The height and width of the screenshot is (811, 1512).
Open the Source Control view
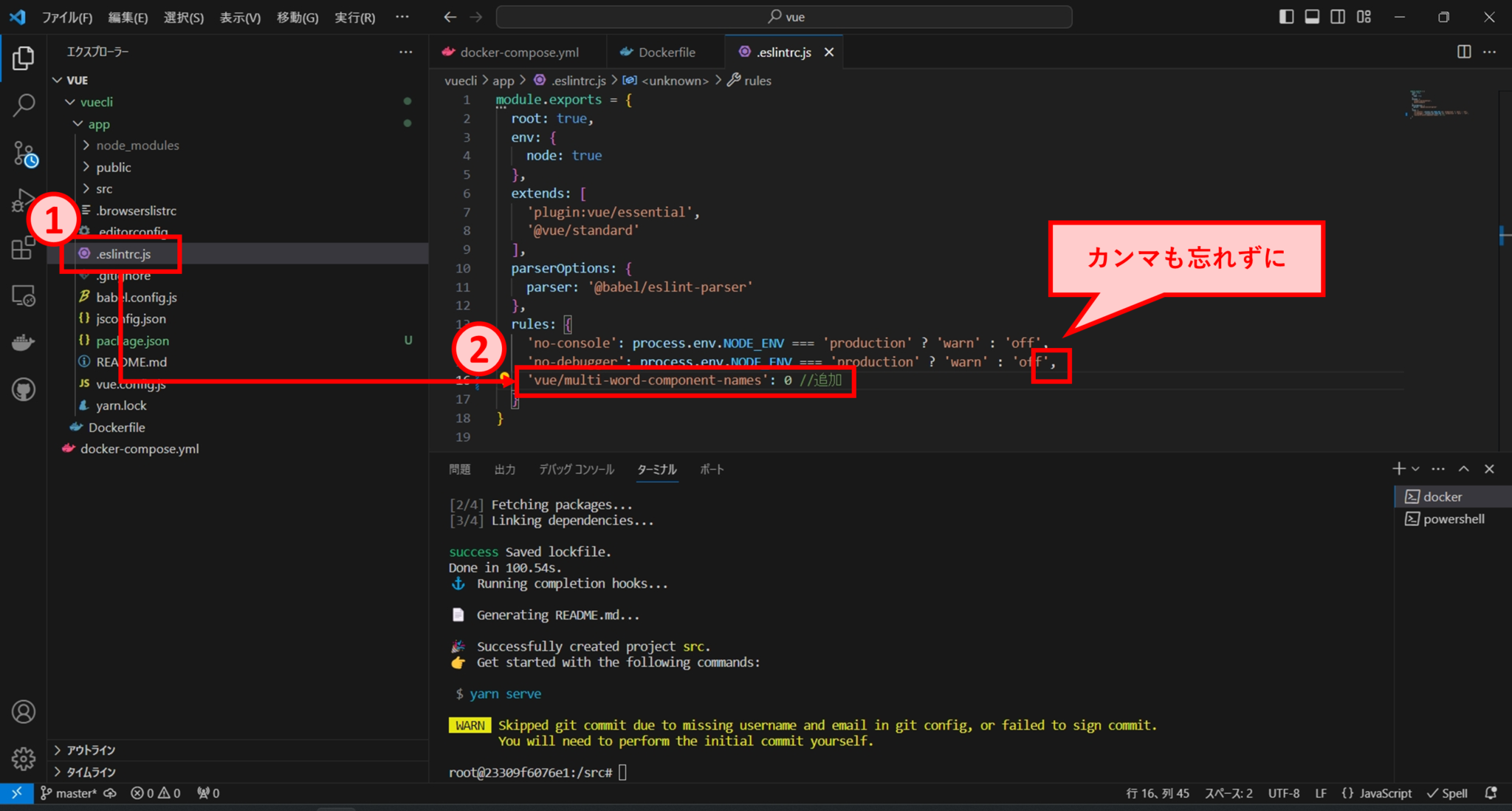24,153
